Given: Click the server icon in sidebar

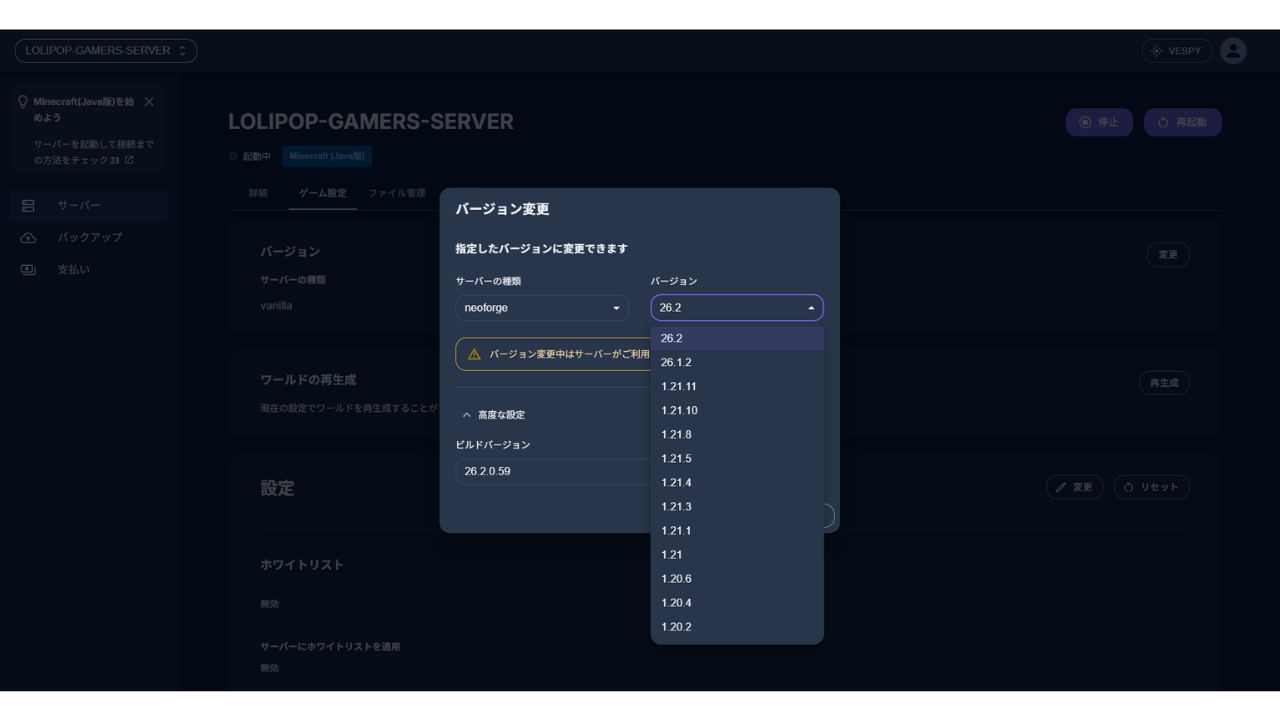Looking at the screenshot, I should point(28,205).
